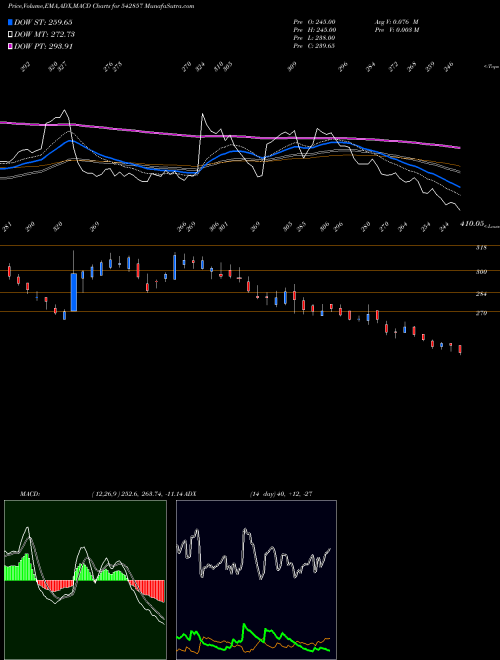Click the 284 price level label
This screenshot has width=500, height=660.
[481, 294]
